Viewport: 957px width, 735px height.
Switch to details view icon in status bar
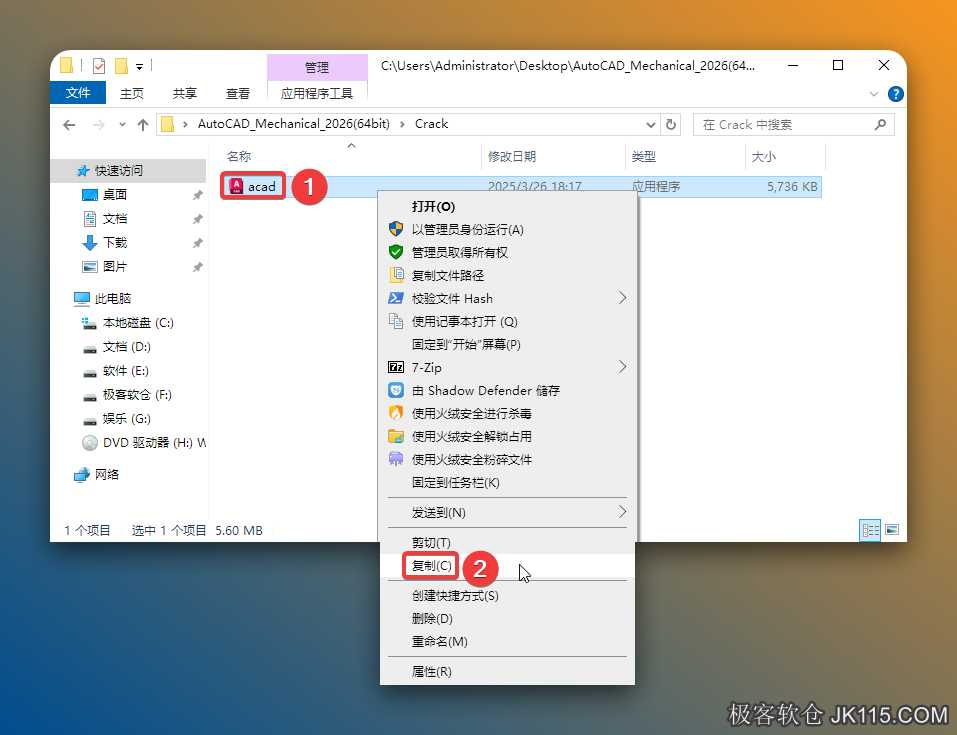(870, 530)
